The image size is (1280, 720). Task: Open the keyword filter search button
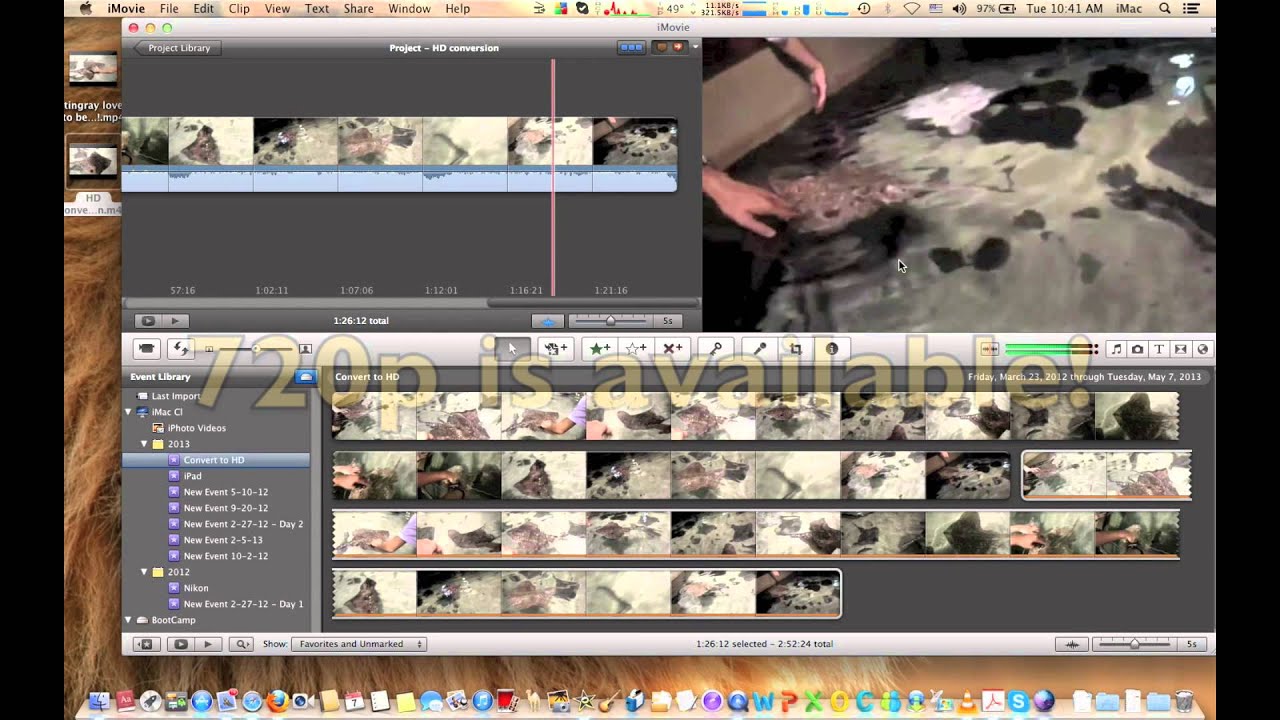tap(241, 644)
